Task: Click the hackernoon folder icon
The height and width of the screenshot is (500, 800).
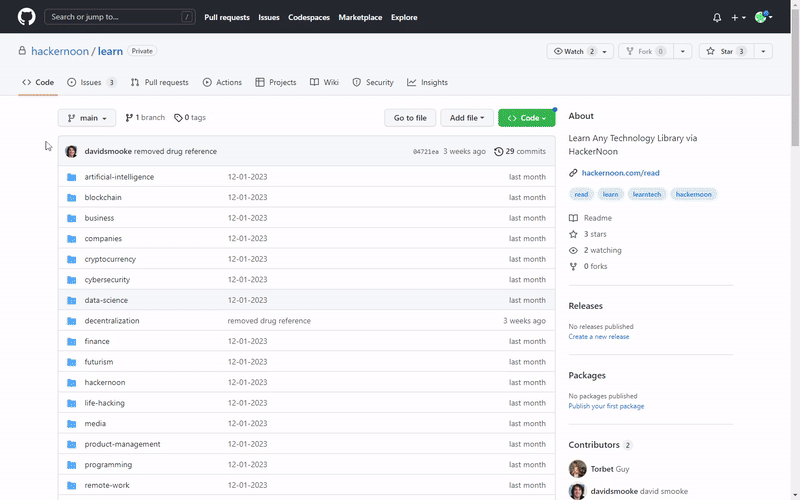Action: point(71,383)
